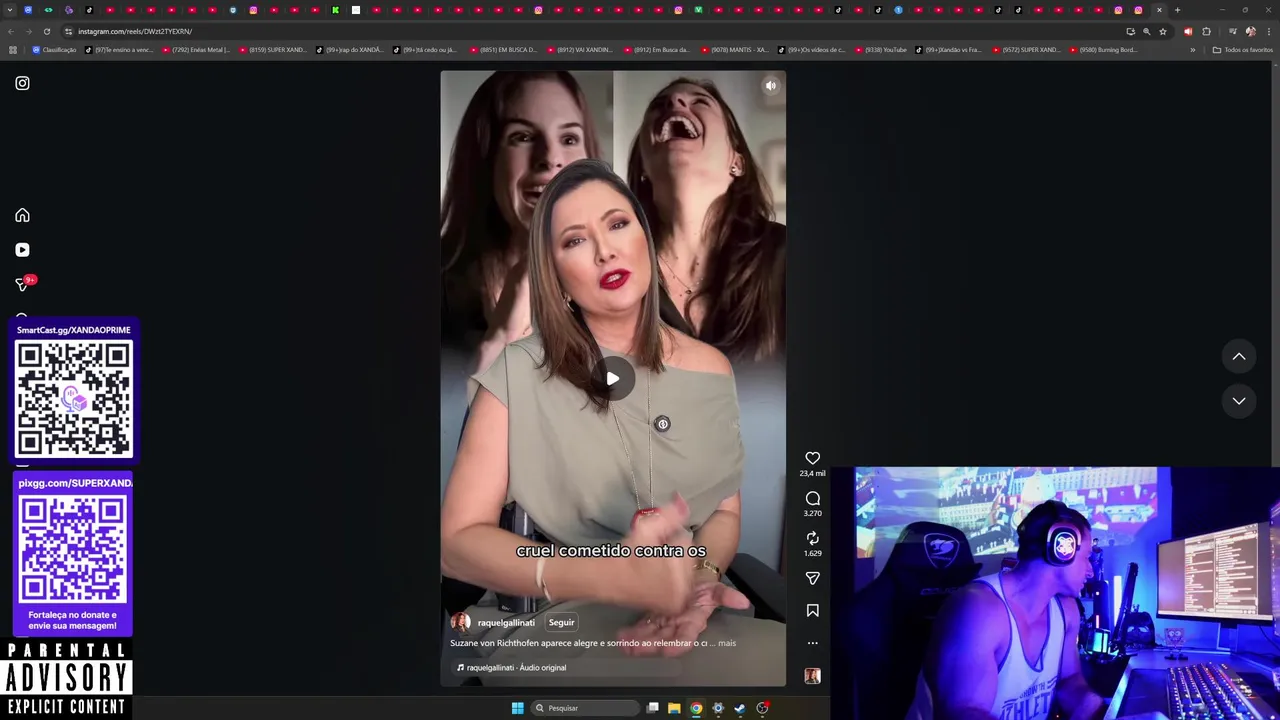The image size is (1280, 720).
Task: Open raquelgallinati profile username link
Action: [506, 622]
